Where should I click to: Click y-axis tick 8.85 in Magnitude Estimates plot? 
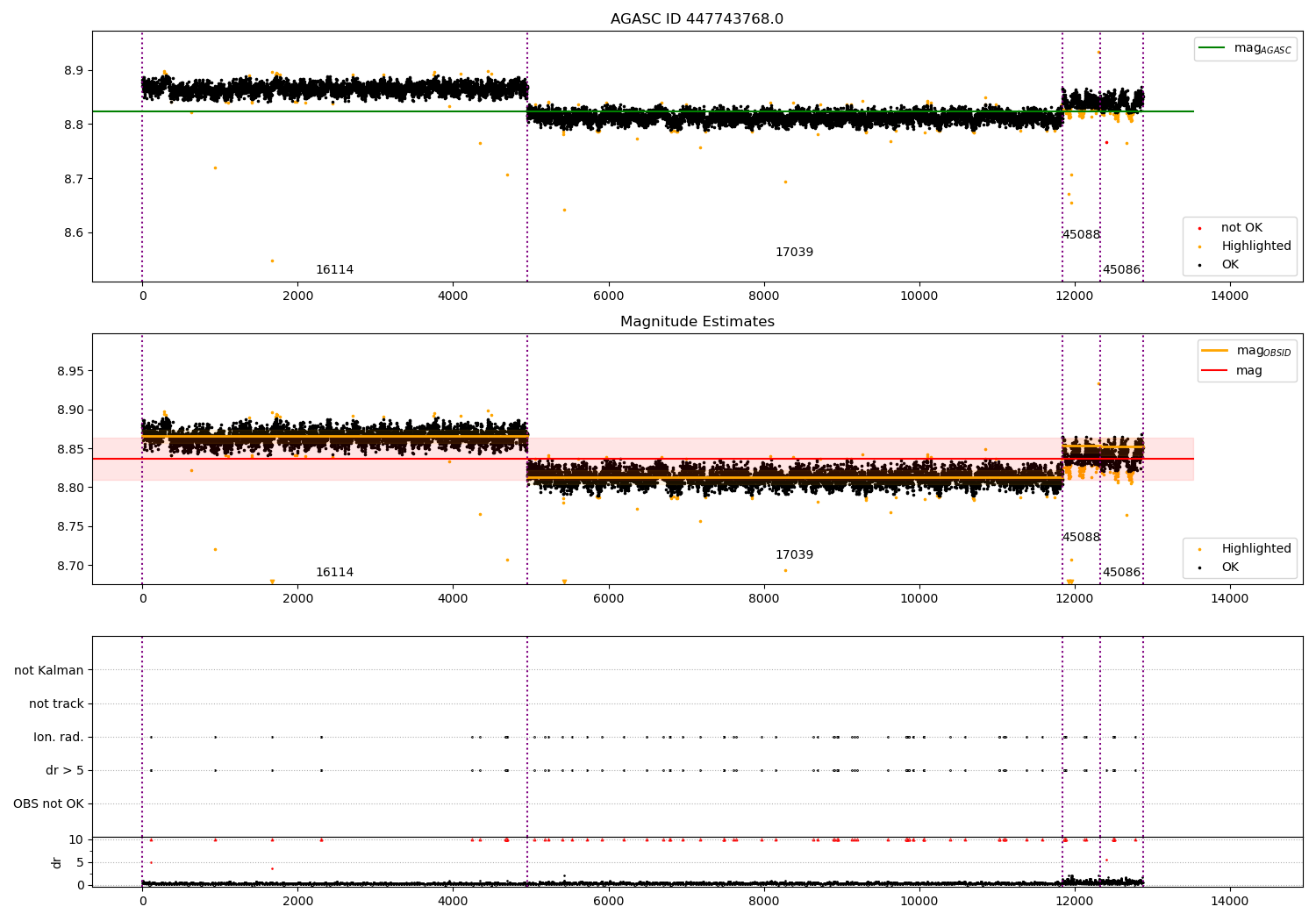point(69,450)
